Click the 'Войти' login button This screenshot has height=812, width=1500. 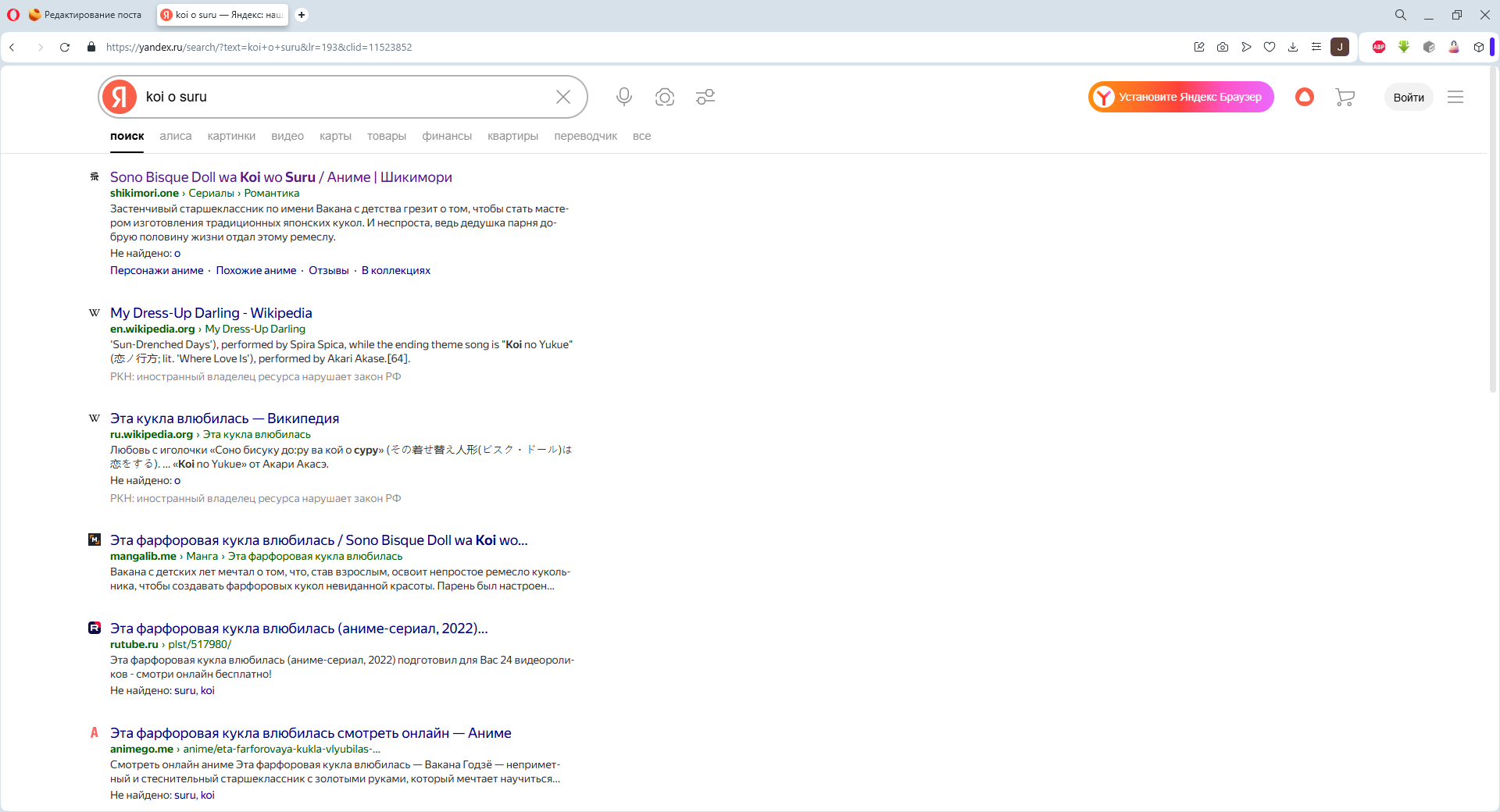click(x=1408, y=98)
